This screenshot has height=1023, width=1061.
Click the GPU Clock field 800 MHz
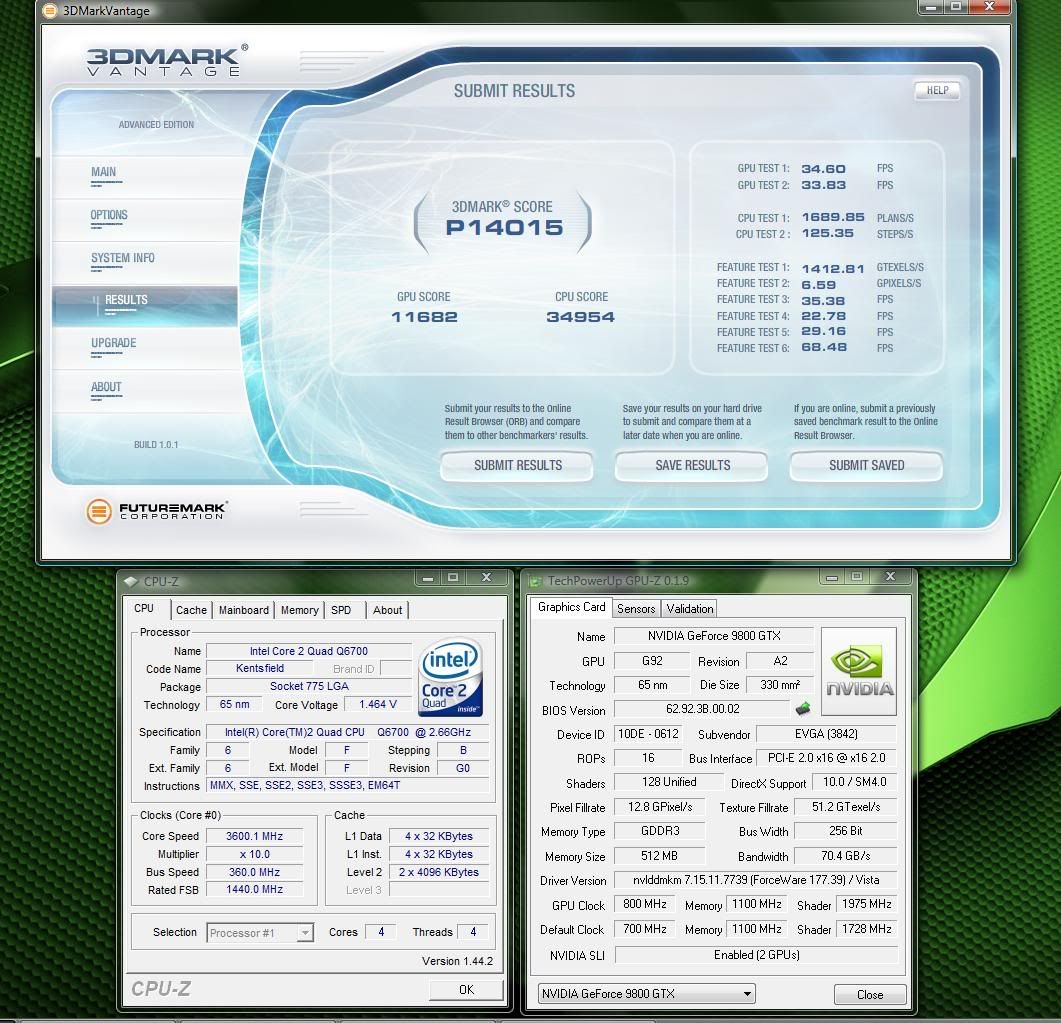[644, 905]
